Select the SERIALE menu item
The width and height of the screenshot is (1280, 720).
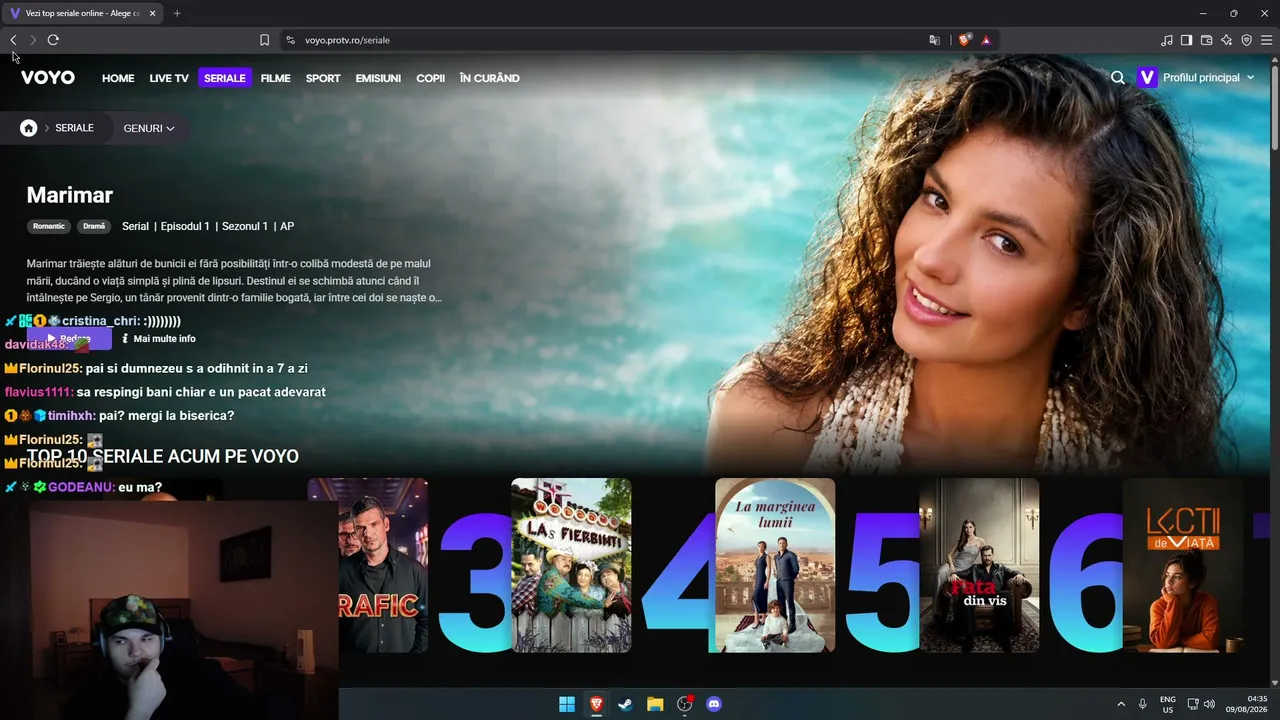coord(225,78)
